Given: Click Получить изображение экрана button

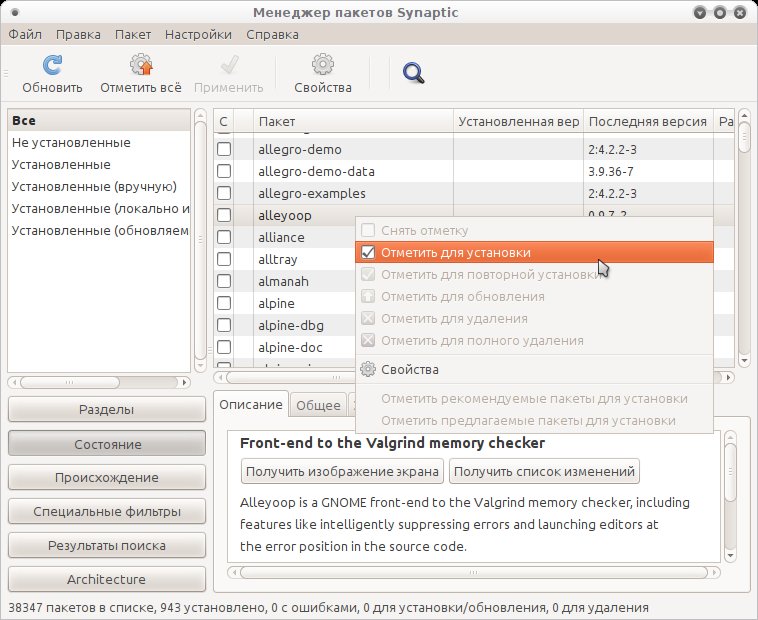Looking at the screenshot, I should 342,471.
